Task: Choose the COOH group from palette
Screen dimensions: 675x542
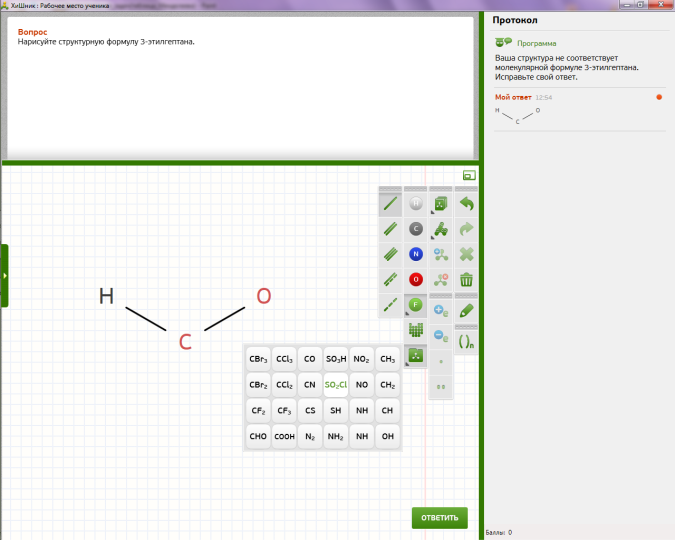Action: point(284,436)
